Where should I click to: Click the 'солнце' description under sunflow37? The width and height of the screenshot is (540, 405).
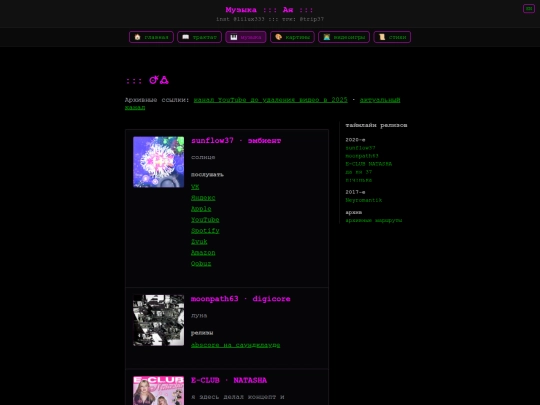pos(203,157)
